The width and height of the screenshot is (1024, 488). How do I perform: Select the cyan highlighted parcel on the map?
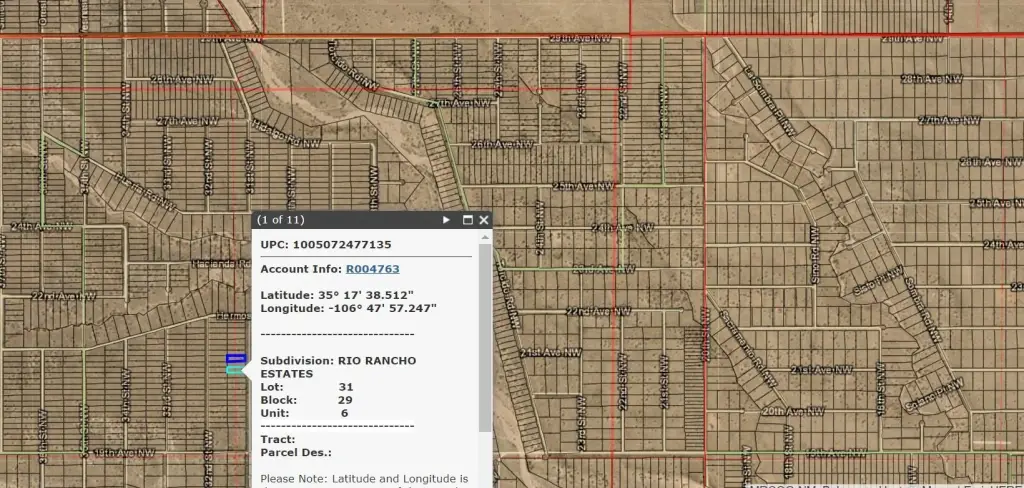(235, 370)
